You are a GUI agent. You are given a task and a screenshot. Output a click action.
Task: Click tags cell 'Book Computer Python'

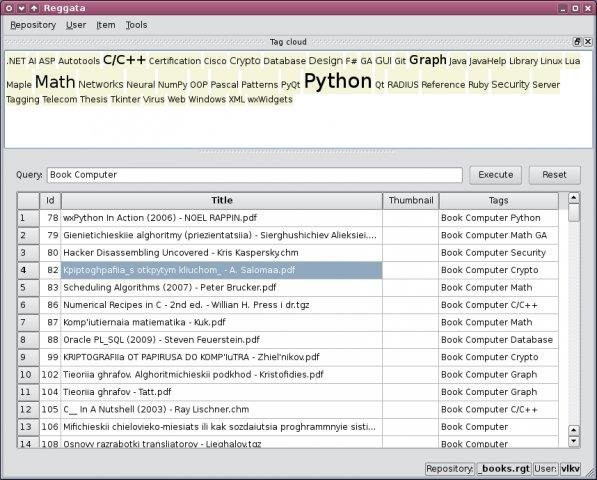tap(498, 218)
